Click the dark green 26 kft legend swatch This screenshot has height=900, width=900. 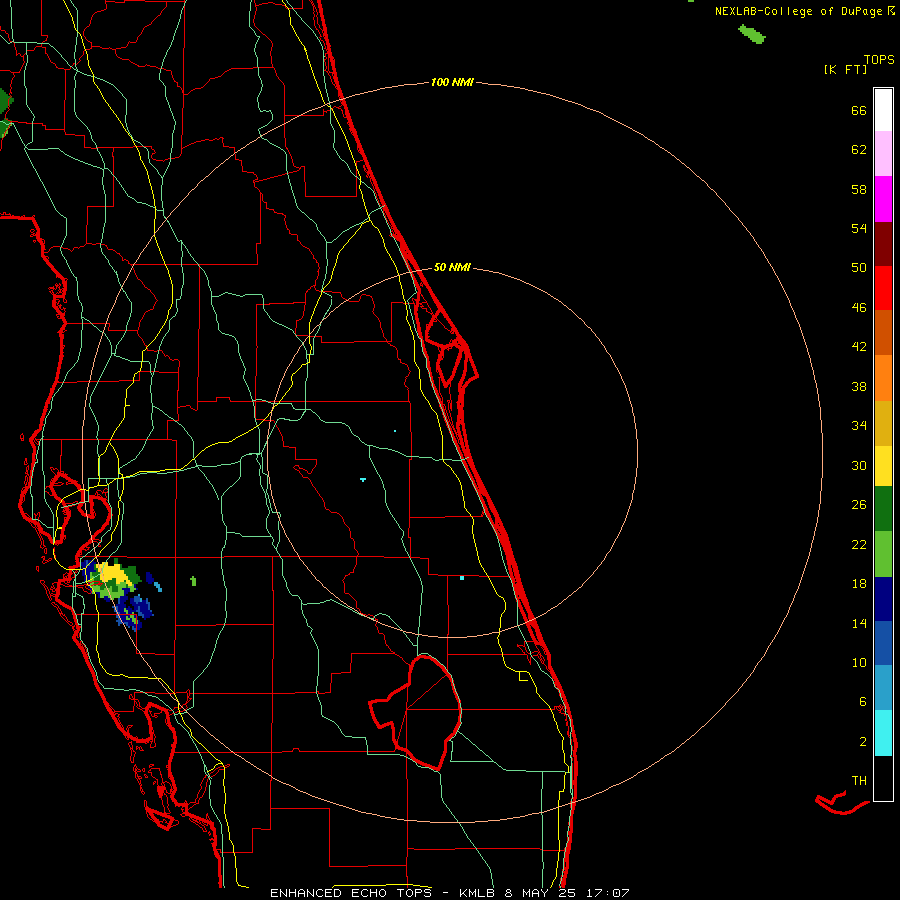883,508
